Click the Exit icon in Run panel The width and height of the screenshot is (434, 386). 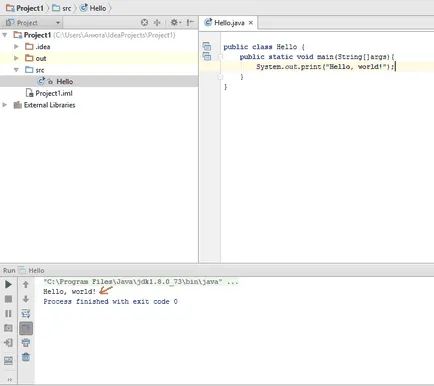tap(8, 343)
